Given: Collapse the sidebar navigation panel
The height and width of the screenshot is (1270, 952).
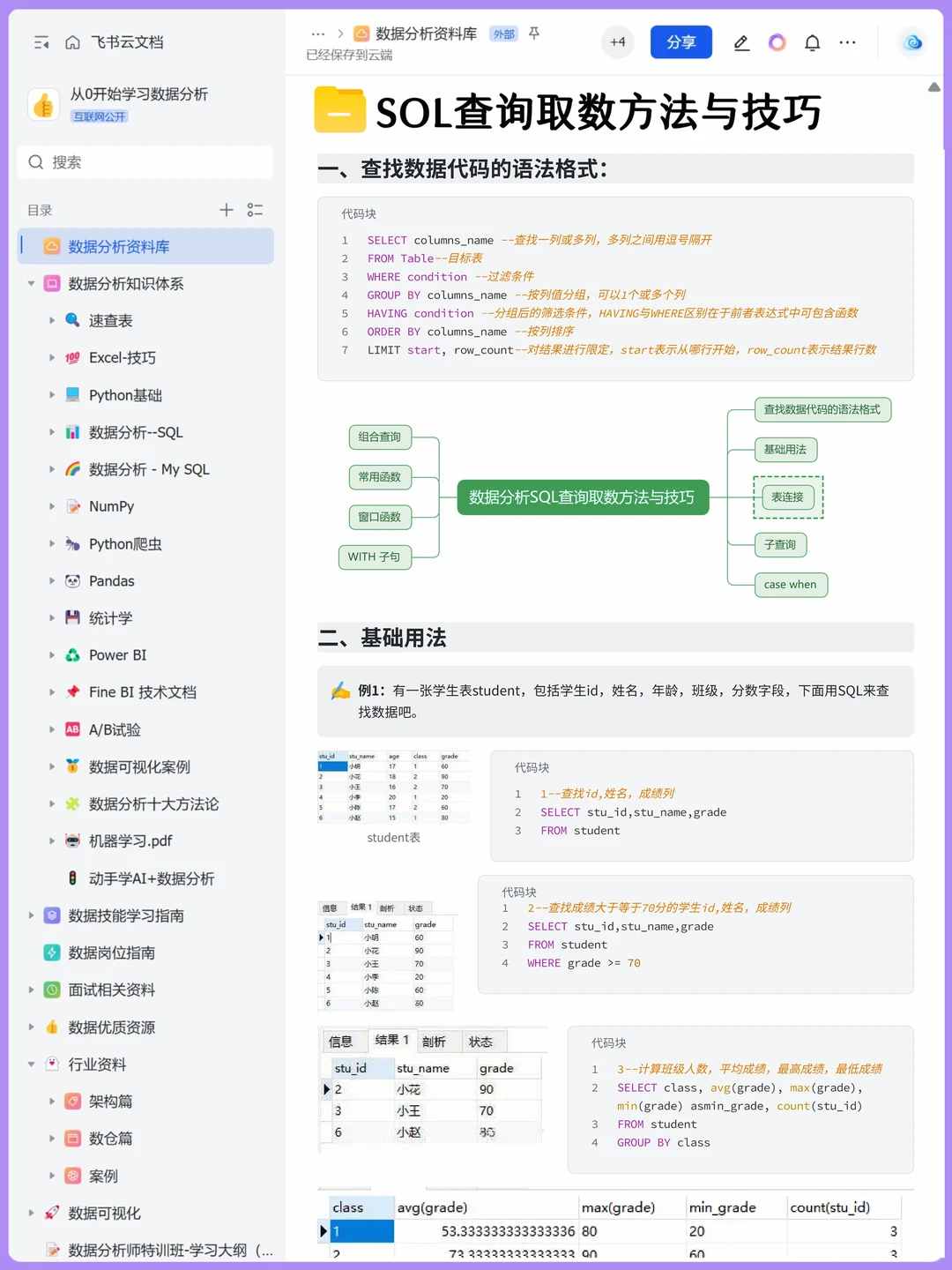Looking at the screenshot, I should pyautogui.click(x=41, y=41).
